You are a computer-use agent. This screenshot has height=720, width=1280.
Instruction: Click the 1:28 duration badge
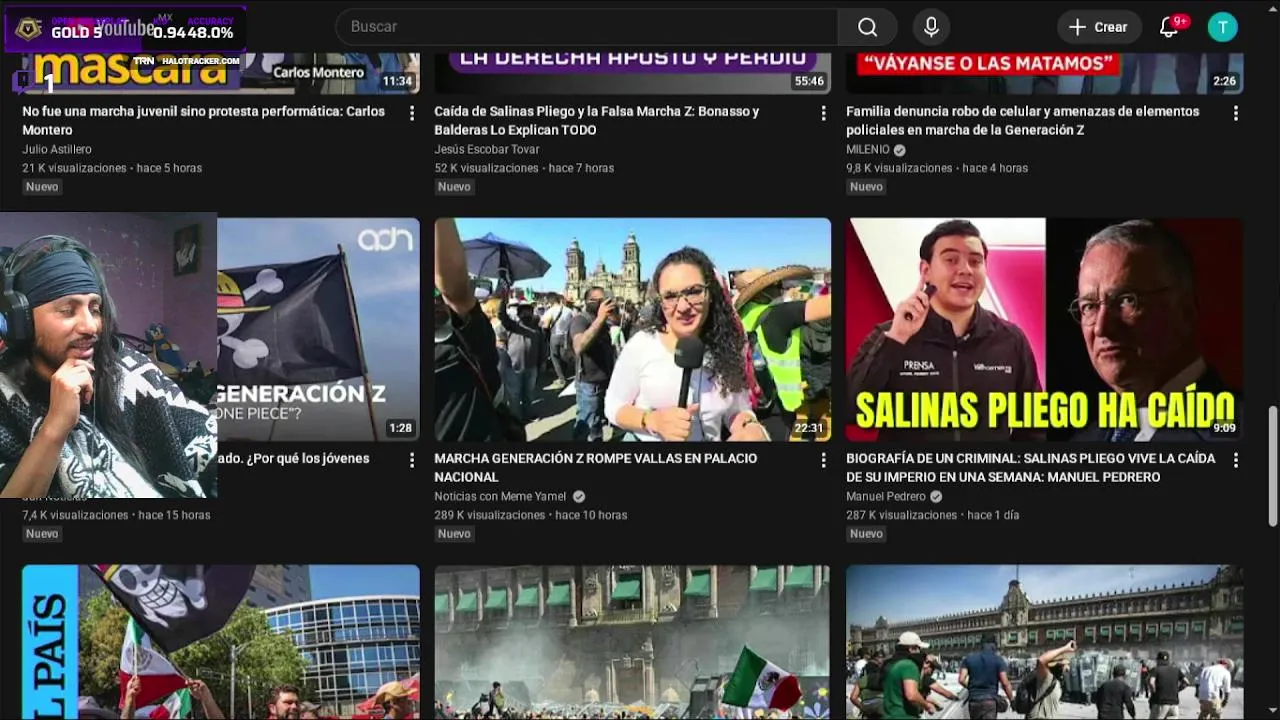tap(400, 428)
